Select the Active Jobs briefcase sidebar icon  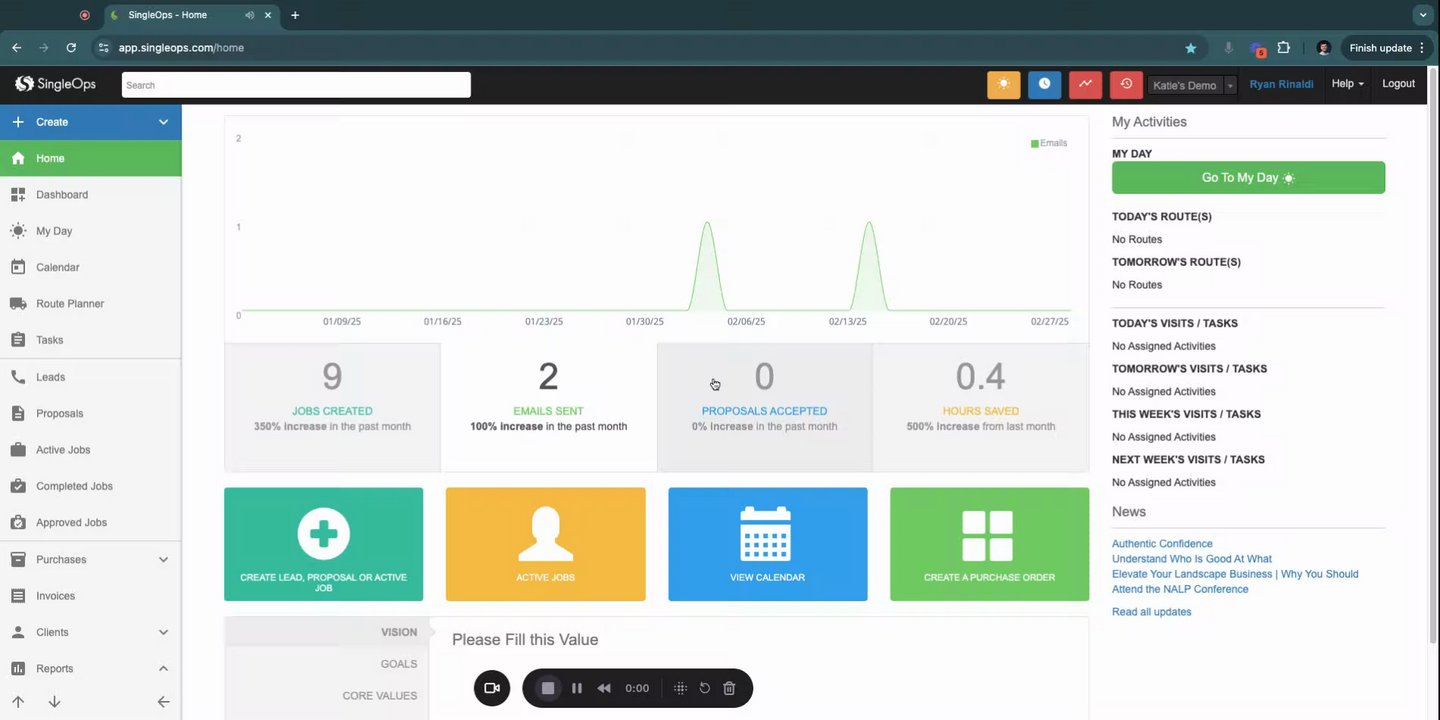[18, 450]
